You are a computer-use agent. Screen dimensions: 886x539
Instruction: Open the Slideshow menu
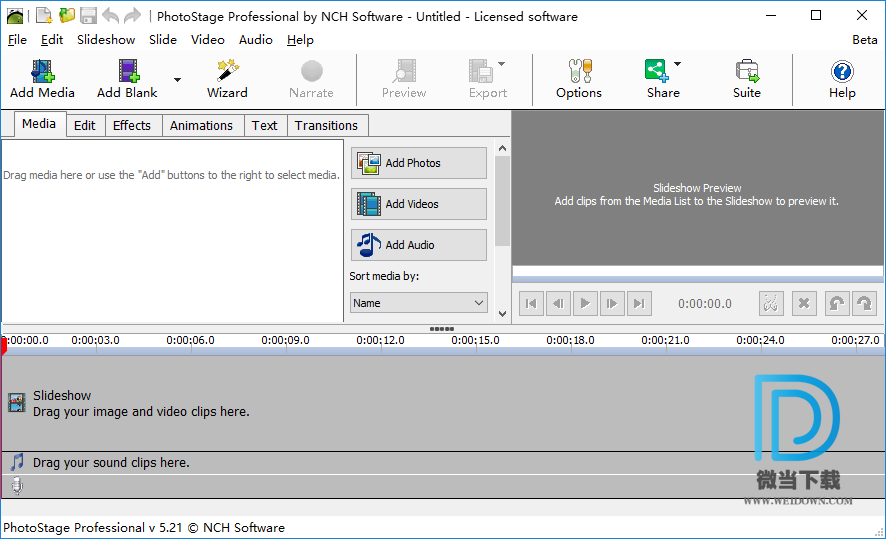pyautogui.click(x=106, y=40)
